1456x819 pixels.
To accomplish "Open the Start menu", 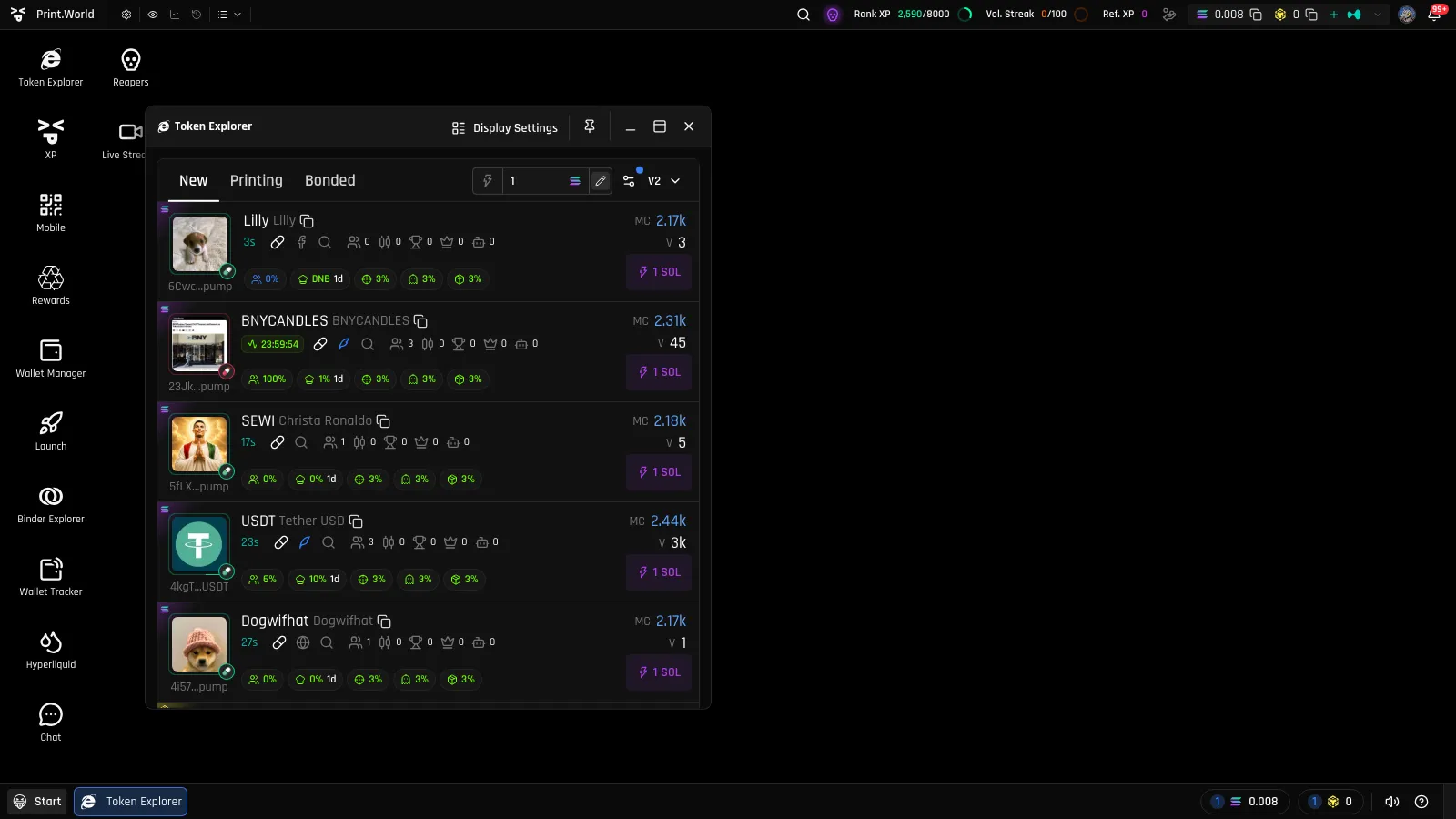I will (x=37, y=802).
